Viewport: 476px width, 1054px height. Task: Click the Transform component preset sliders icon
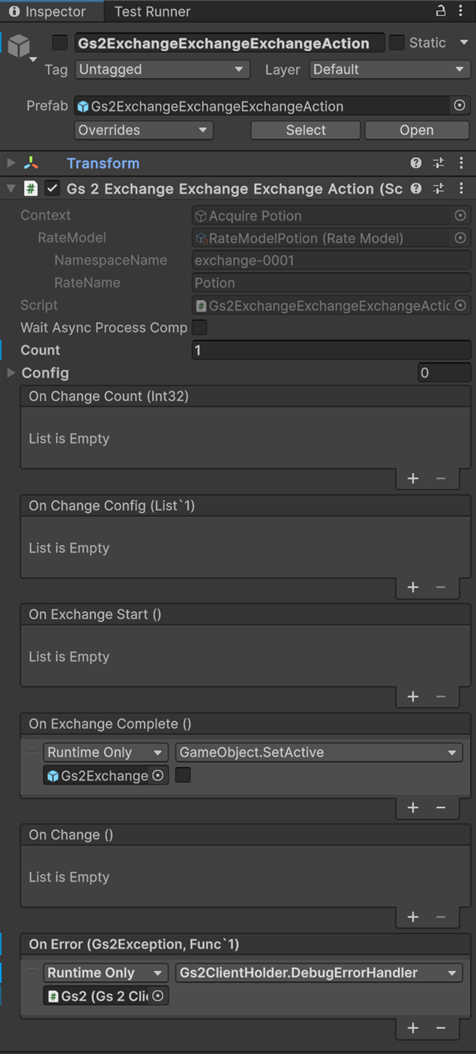coord(438,163)
